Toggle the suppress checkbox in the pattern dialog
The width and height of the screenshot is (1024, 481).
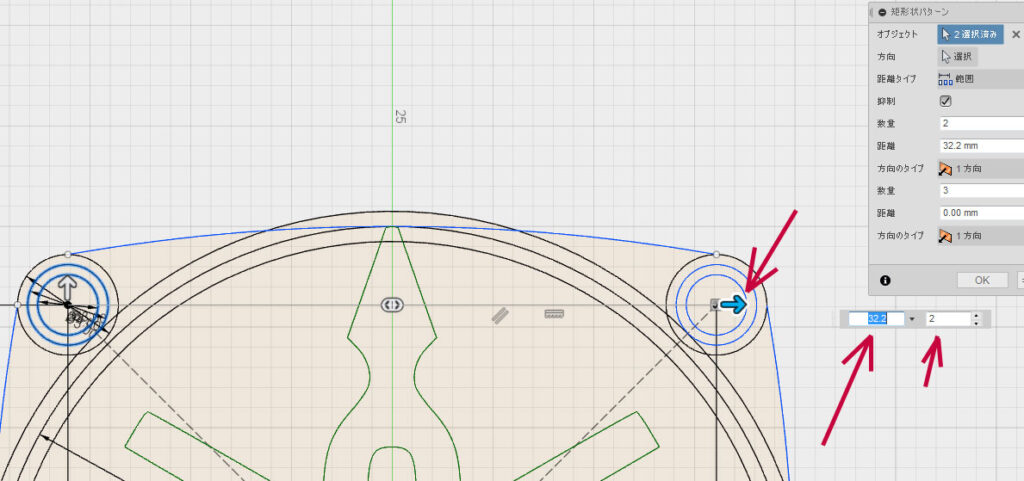click(945, 101)
